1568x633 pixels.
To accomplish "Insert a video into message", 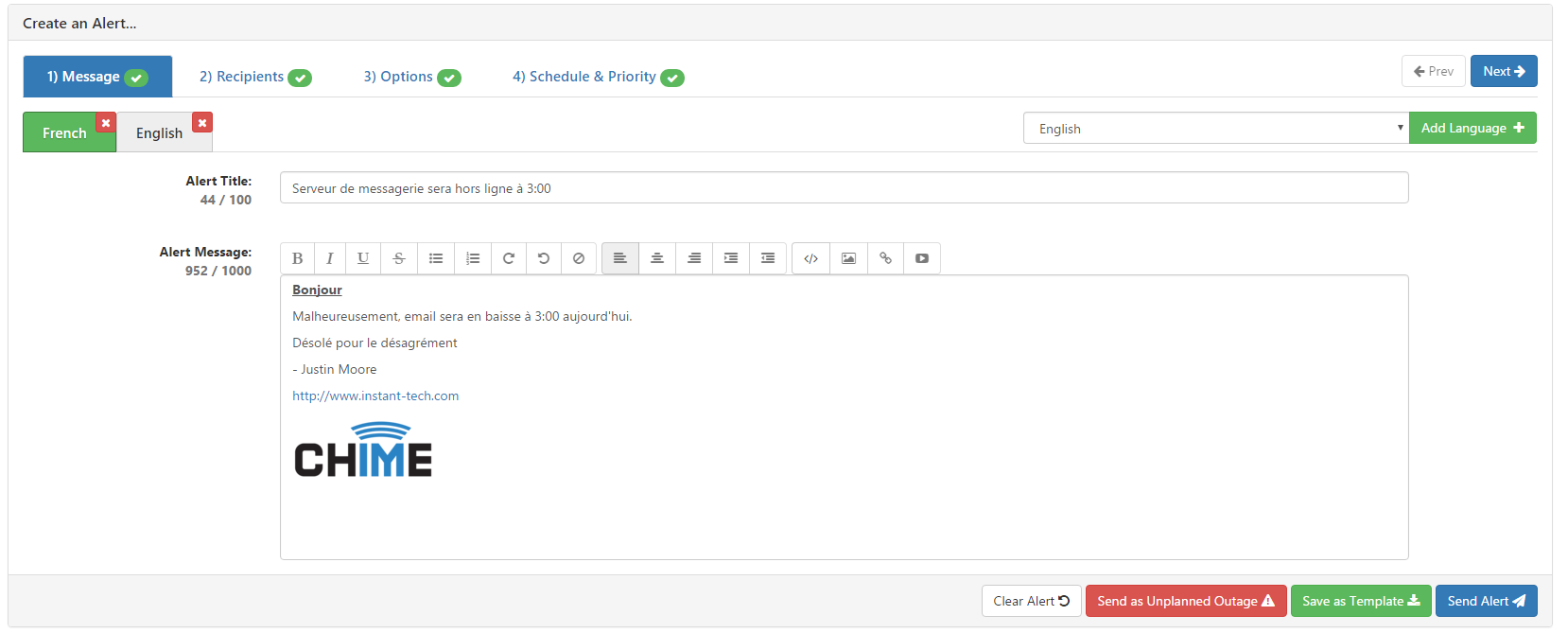I will [922, 258].
